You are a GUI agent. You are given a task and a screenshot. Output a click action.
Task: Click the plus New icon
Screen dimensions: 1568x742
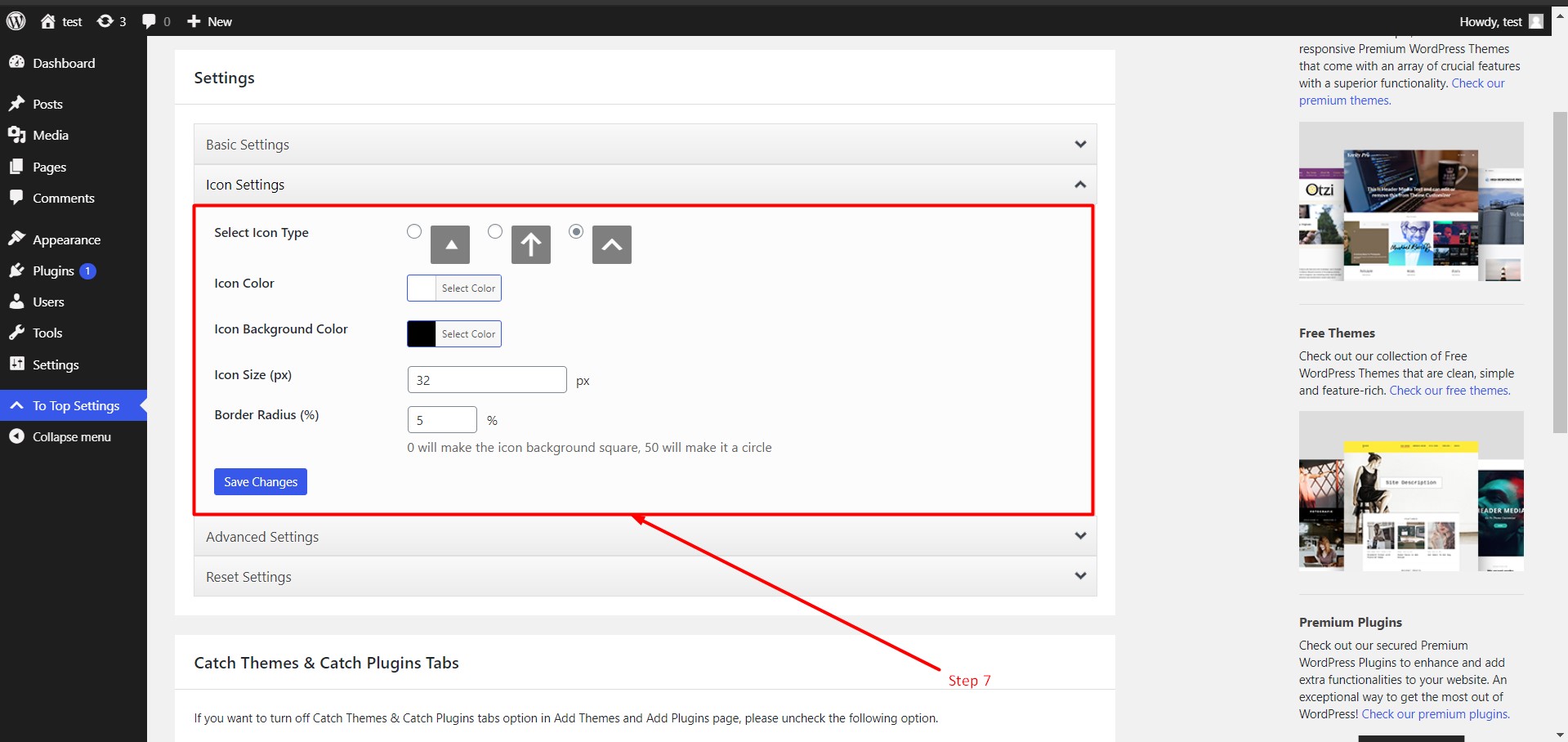[194, 21]
